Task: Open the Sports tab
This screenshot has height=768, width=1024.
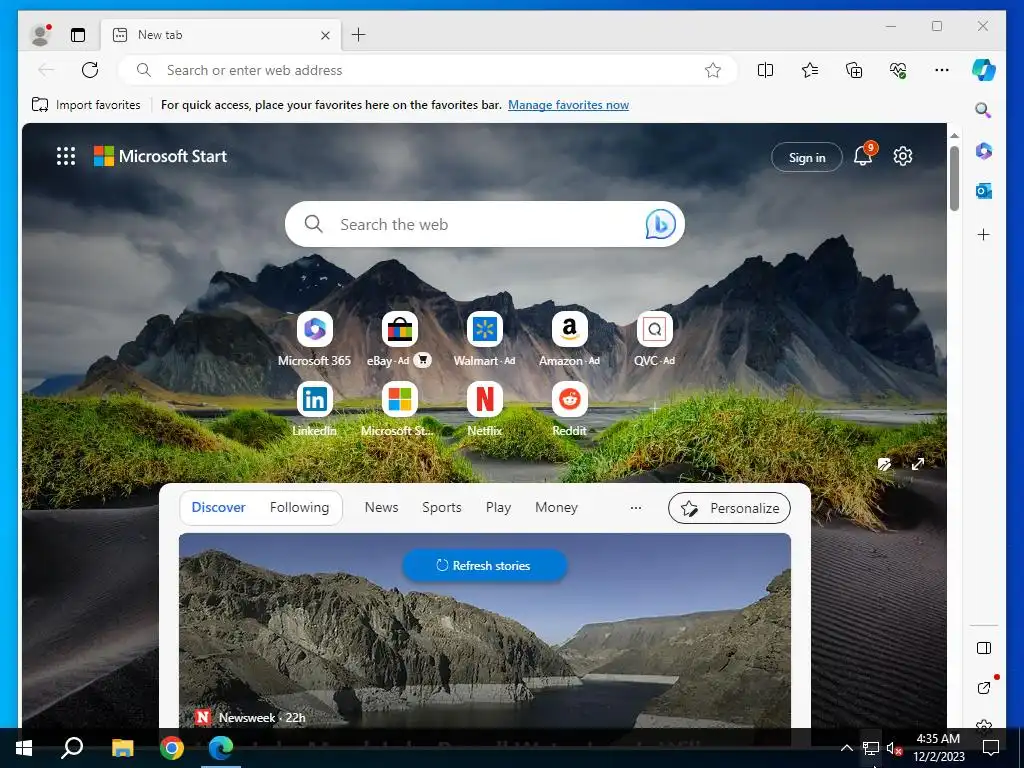Action: tap(441, 507)
